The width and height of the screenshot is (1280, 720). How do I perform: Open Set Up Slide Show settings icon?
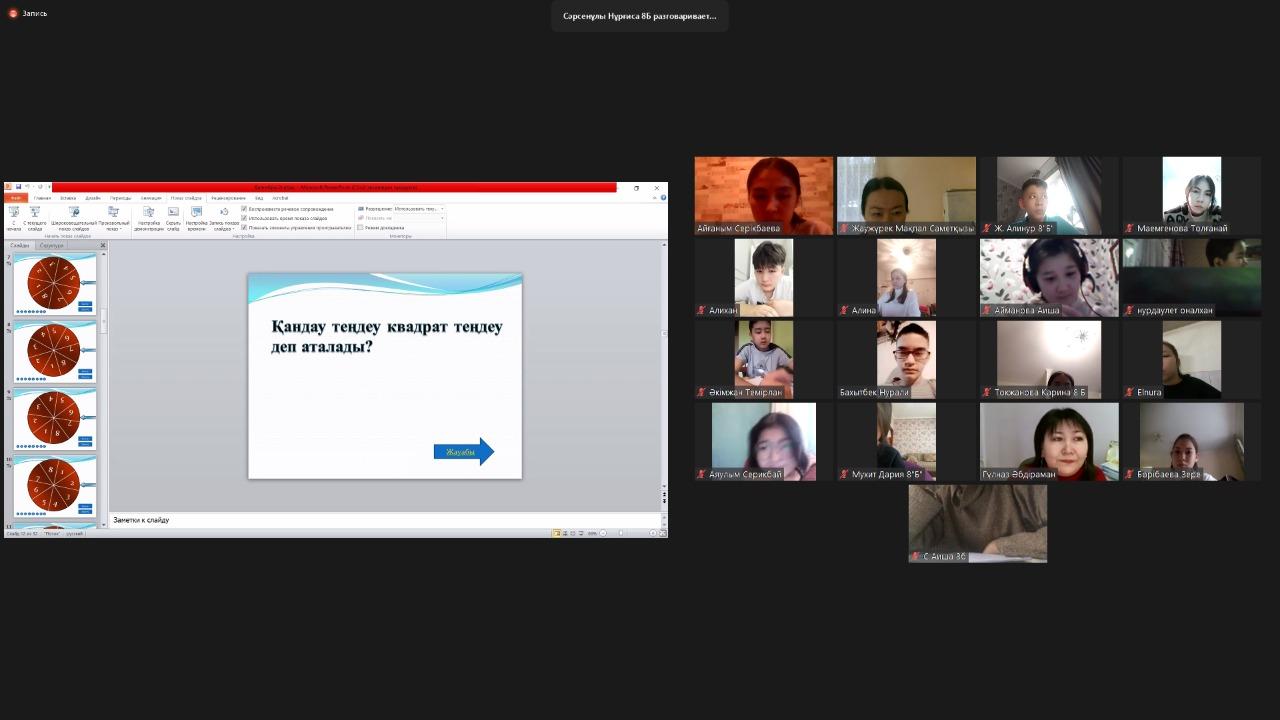[148, 213]
